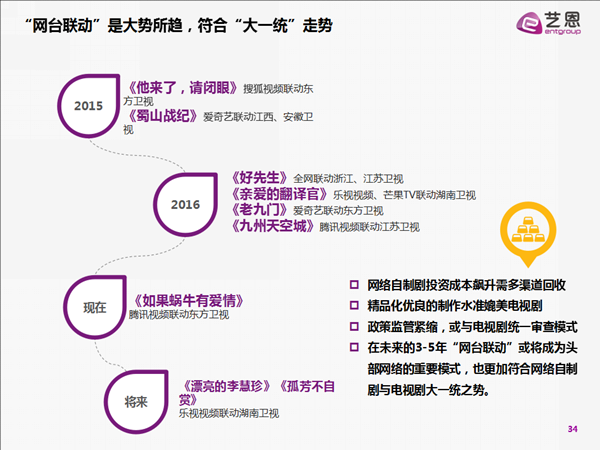Click the page number 34

[x=572, y=429]
